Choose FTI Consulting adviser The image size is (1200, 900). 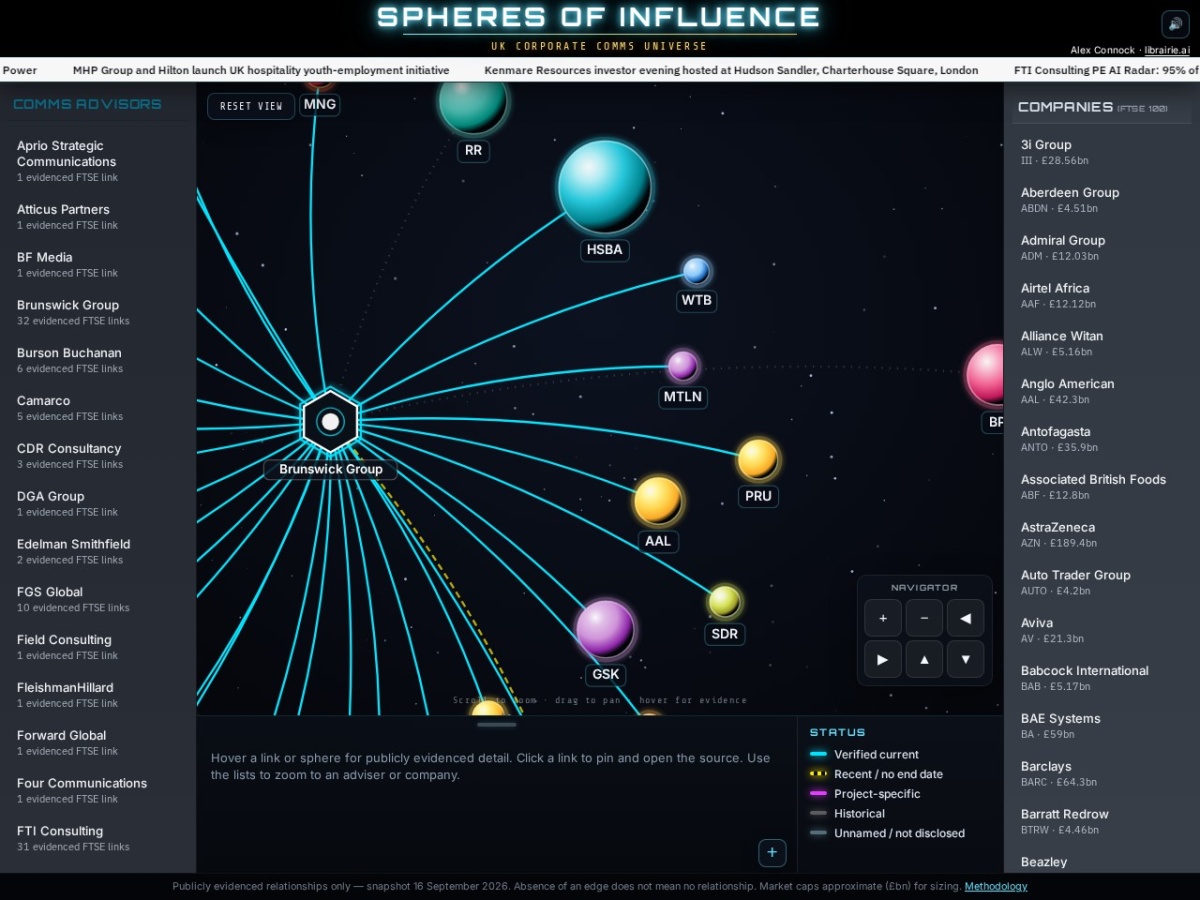coord(98,838)
